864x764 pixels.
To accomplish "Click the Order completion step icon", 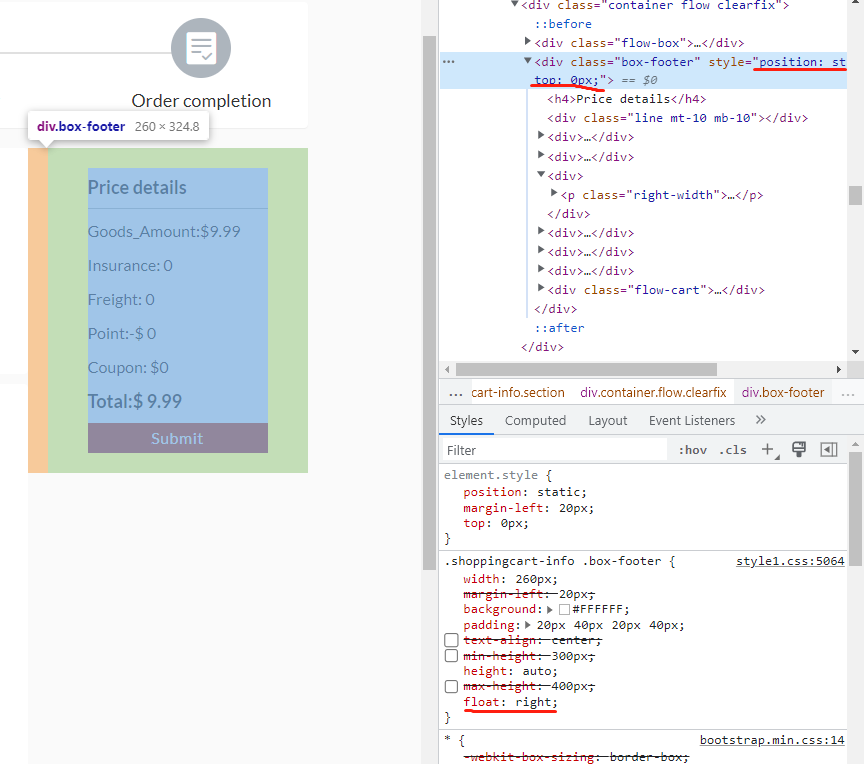I will pos(201,48).
